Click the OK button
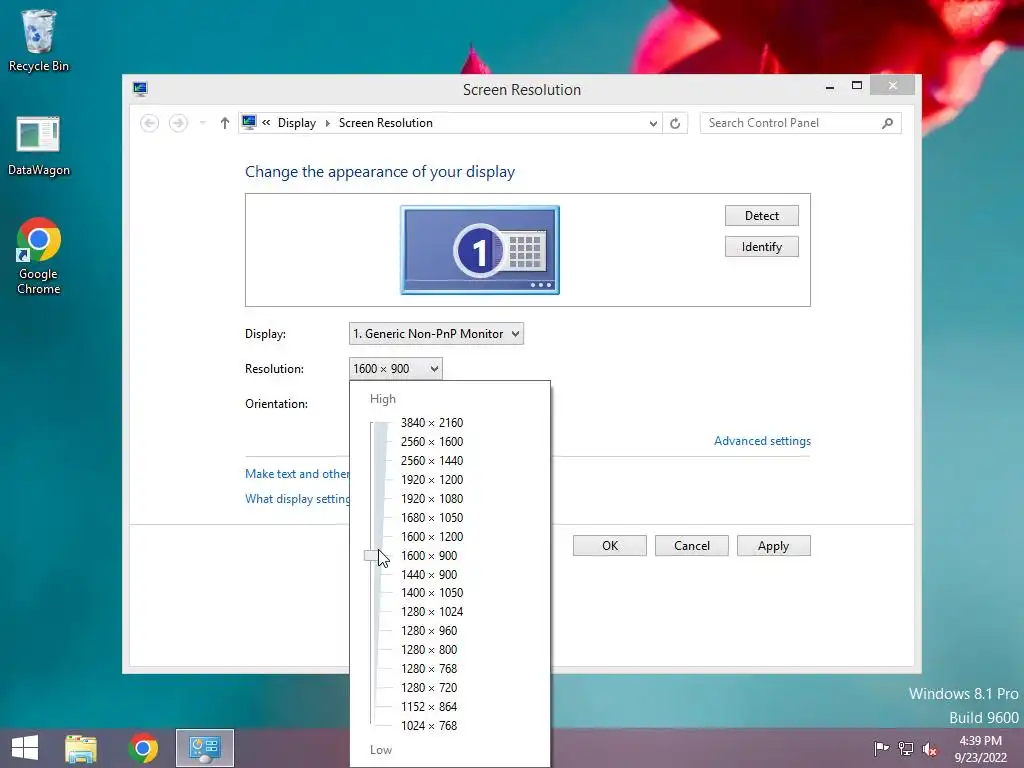The image size is (1024, 768). [x=610, y=546]
